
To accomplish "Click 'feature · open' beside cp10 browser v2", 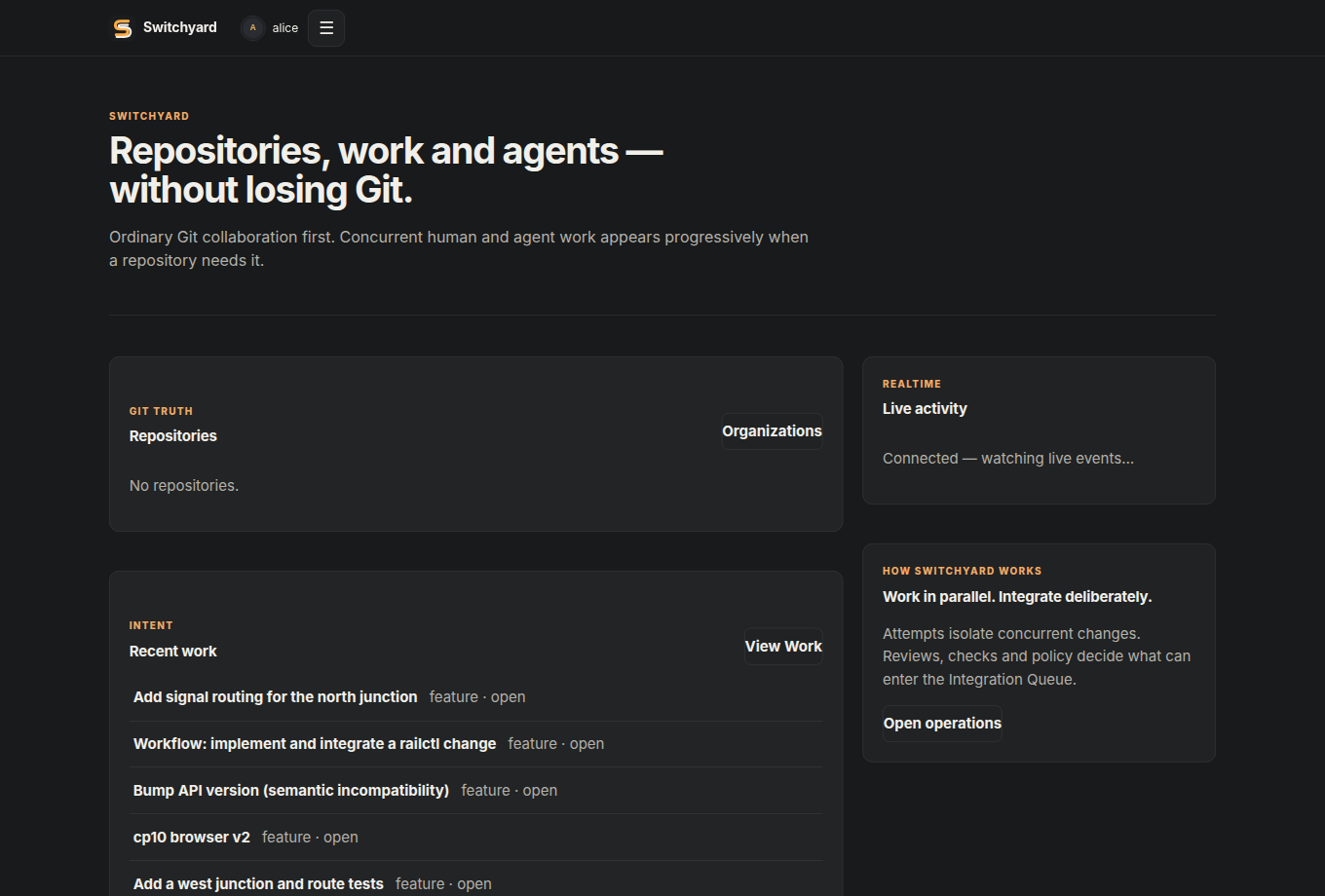I will click(310, 838).
